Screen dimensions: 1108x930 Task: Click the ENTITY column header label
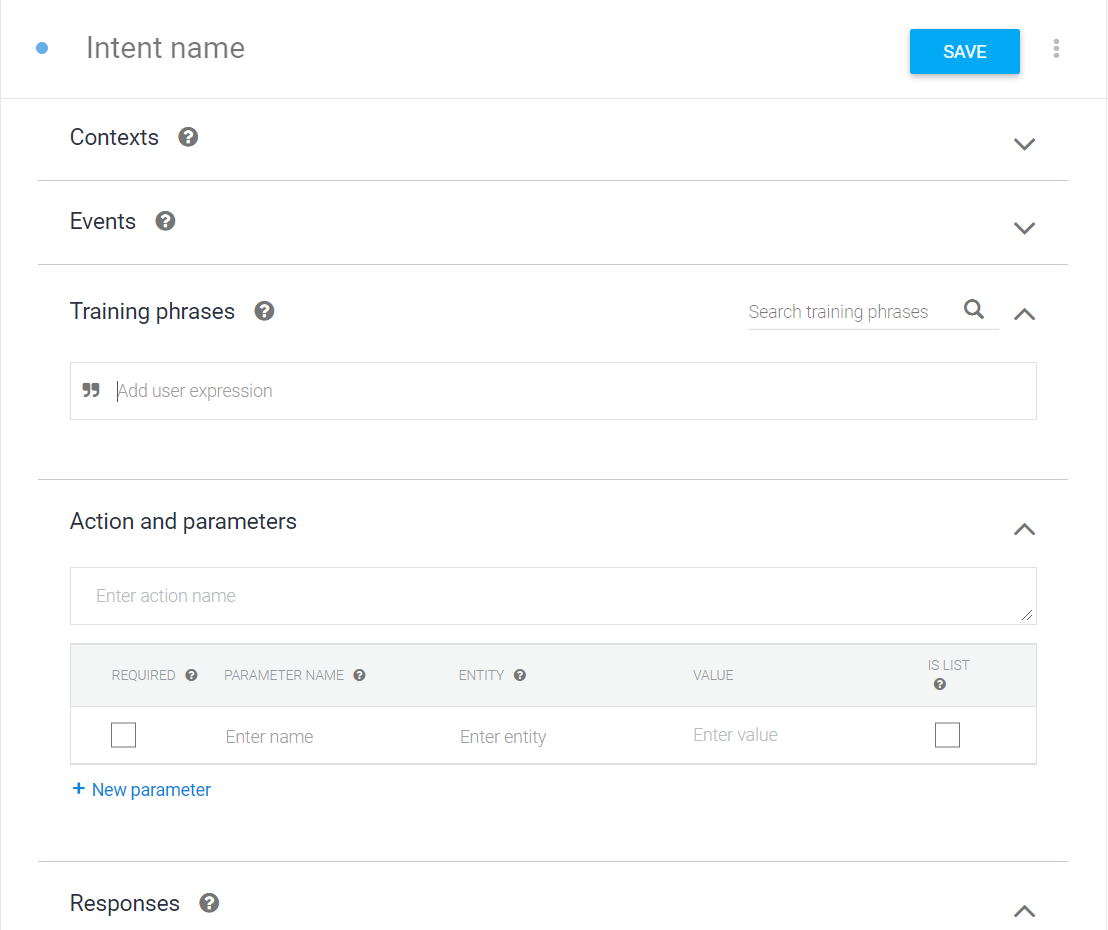(x=481, y=675)
